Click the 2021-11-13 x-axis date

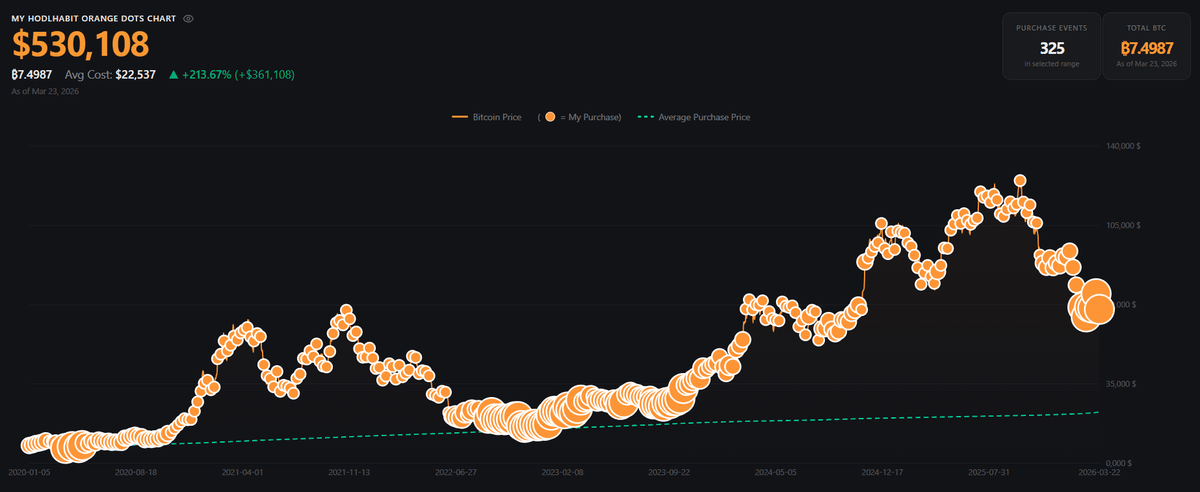coord(349,470)
